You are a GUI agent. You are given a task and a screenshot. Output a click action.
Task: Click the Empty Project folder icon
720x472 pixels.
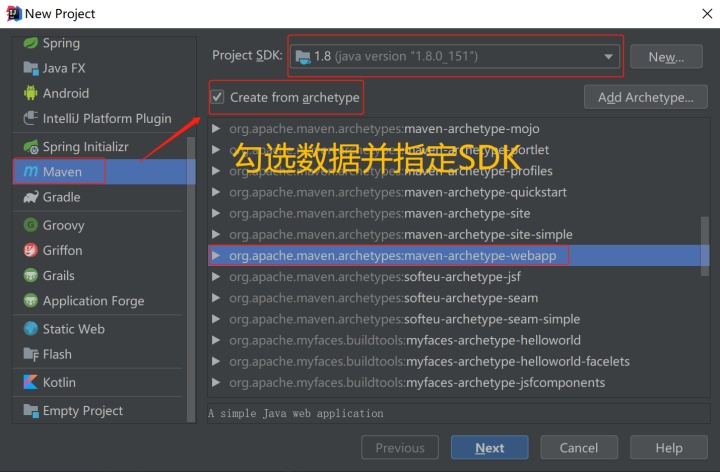pos(31,410)
